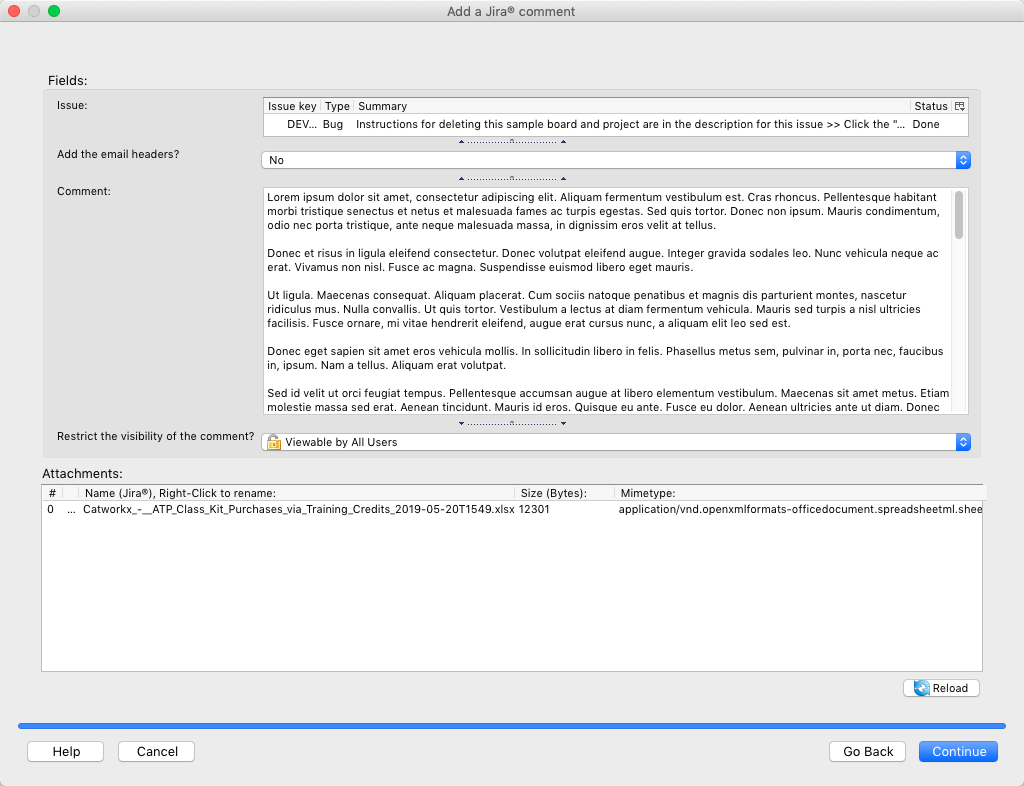The width and height of the screenshot is (1024, 786).
Task: Click the comment box vertical scrollbar
Action: point(959,300)
